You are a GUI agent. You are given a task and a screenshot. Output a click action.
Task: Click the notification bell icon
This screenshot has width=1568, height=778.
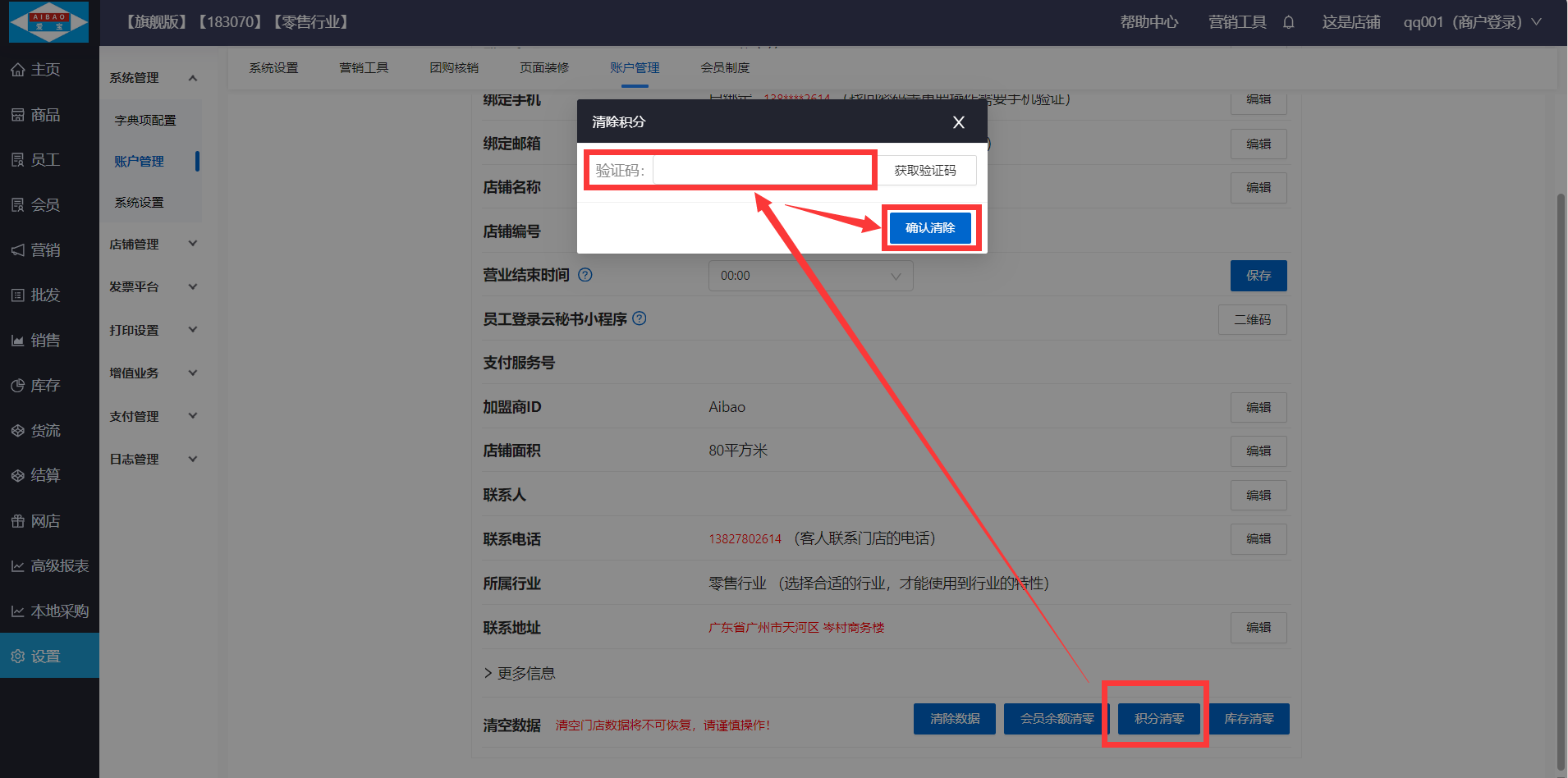pos(1288,22)
